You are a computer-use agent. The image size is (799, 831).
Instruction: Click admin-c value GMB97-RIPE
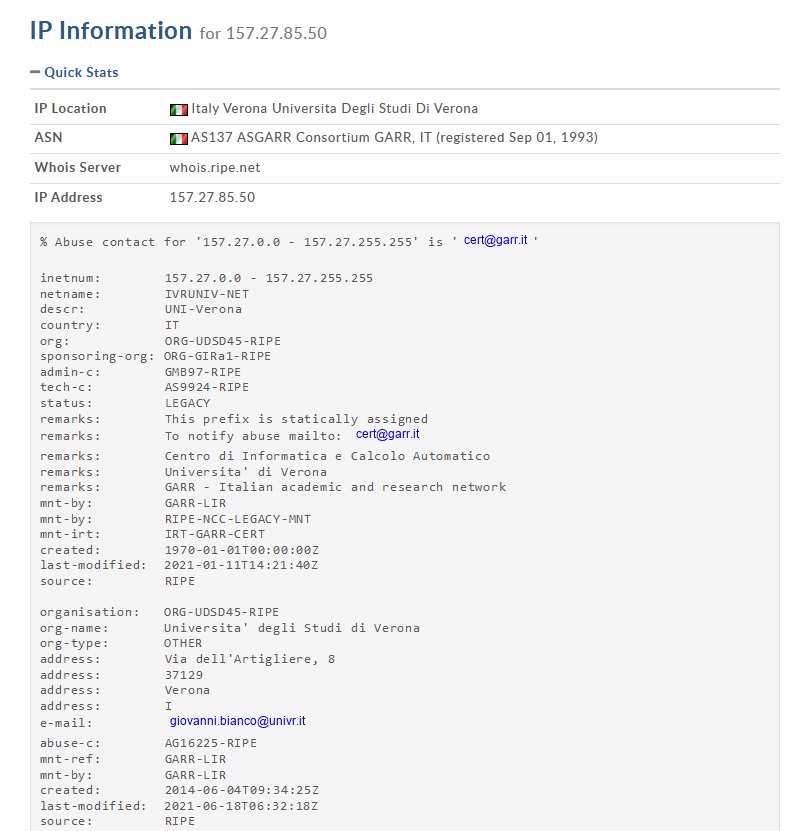click(x=203, y=372)
